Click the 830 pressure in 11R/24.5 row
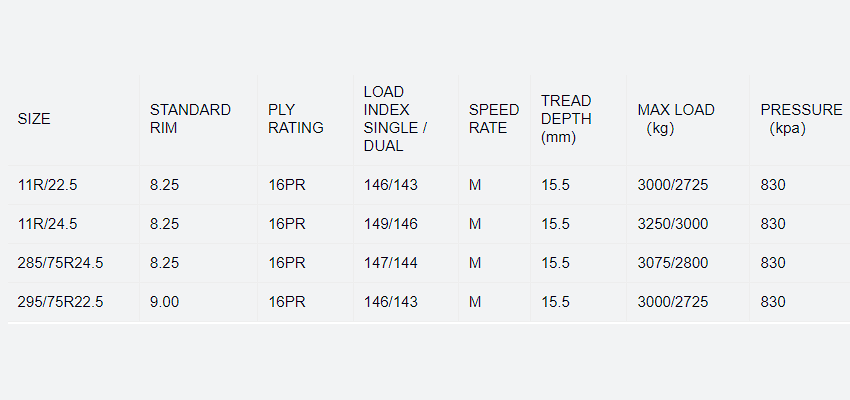 [773, 224]
